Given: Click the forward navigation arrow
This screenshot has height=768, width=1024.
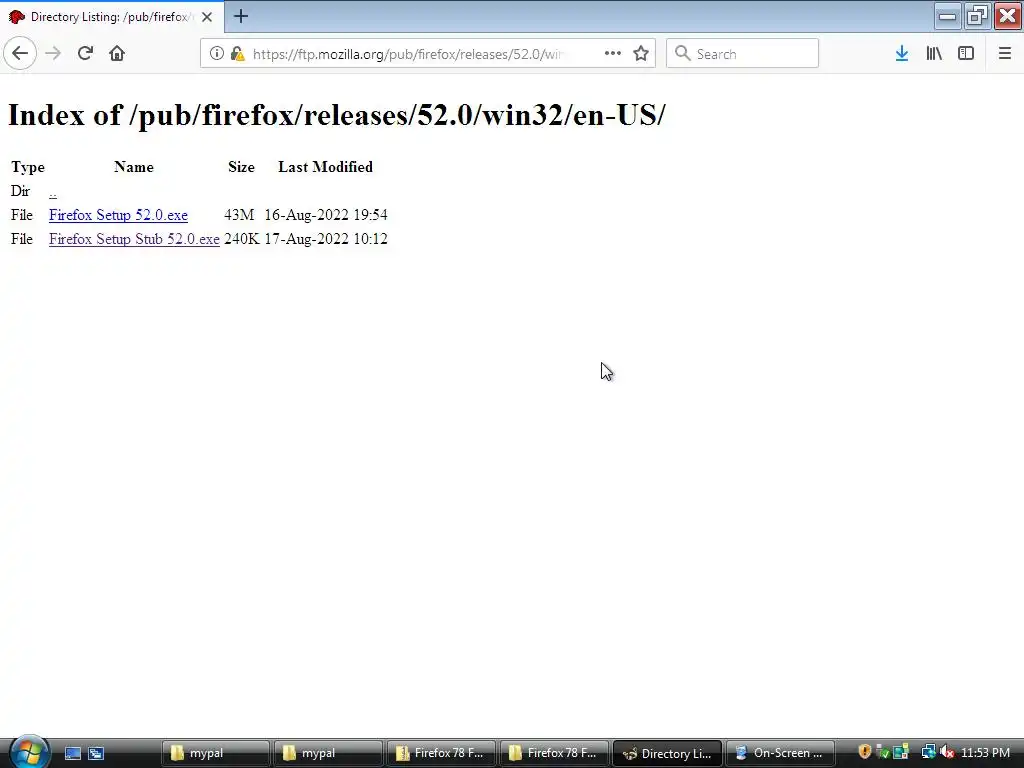Looking at the screenshot, I should click(x=53, y=54).
